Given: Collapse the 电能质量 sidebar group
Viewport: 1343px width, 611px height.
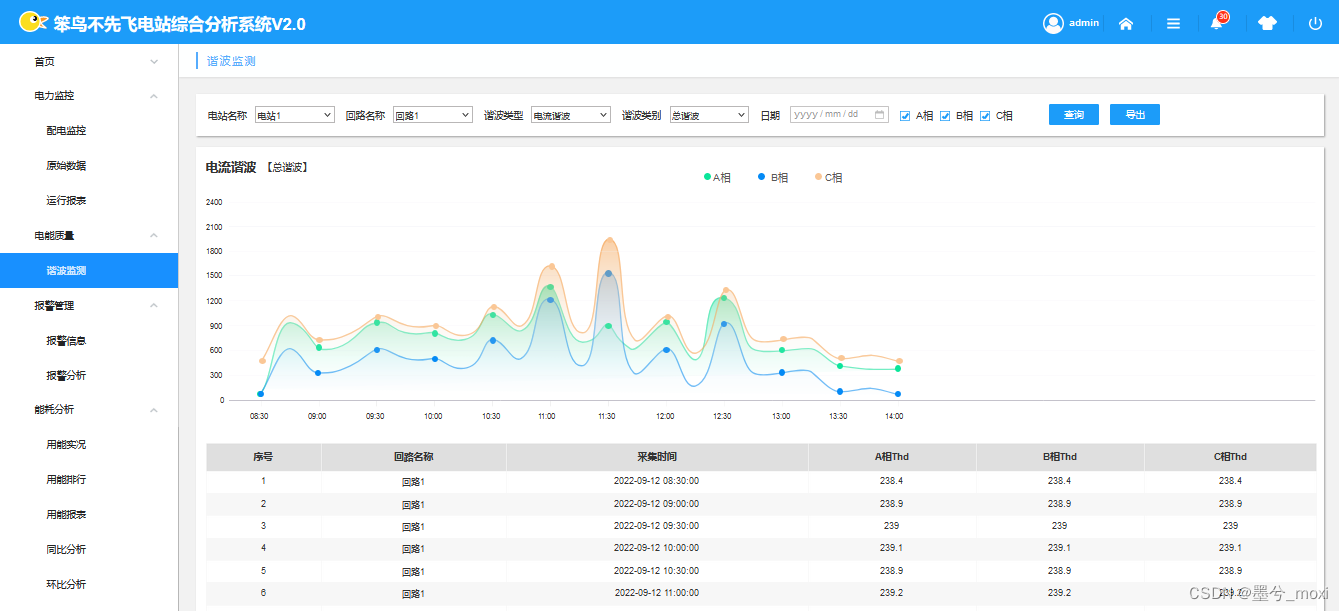Looking at the screenshot, I should point(154,235).
